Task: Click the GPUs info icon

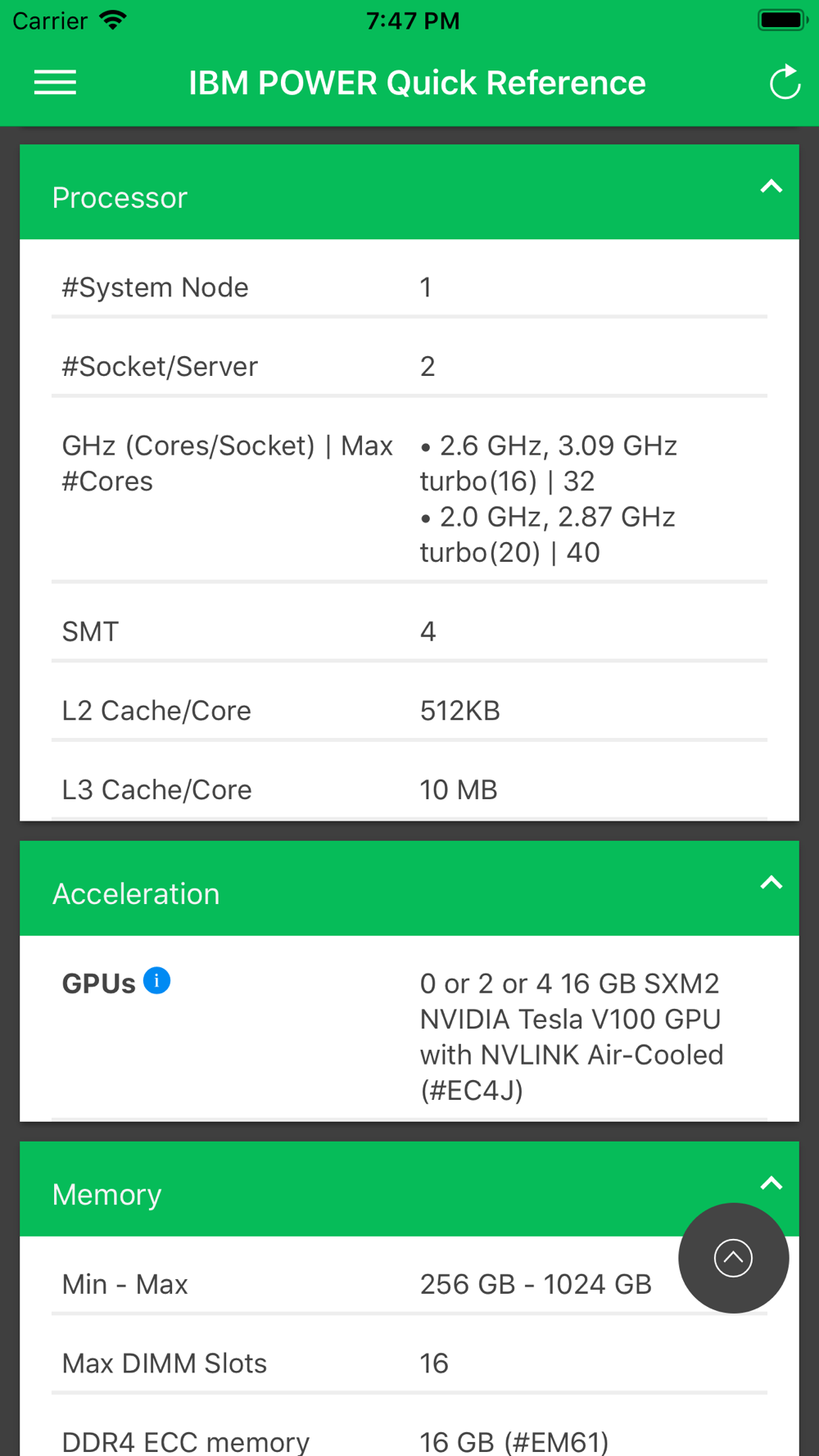Action: coord(156,980)
